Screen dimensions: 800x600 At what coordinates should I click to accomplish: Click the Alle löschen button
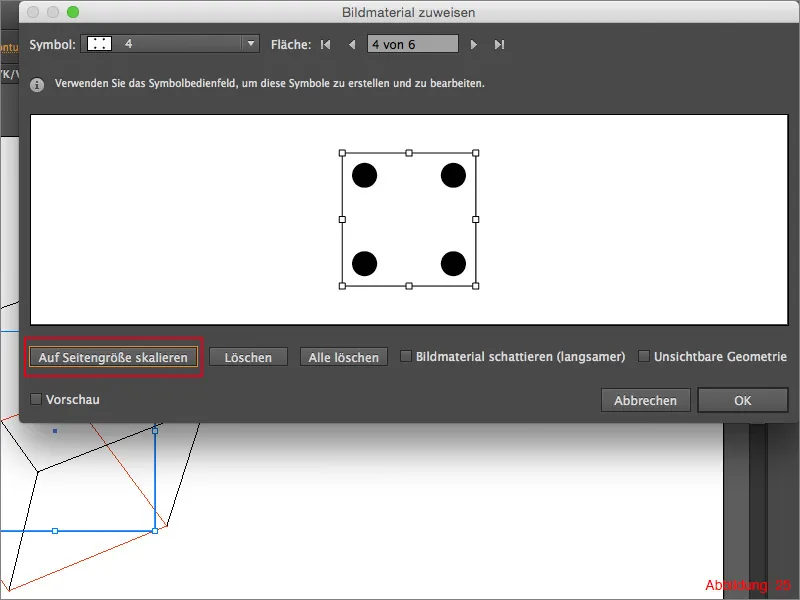tap(344, 357)
